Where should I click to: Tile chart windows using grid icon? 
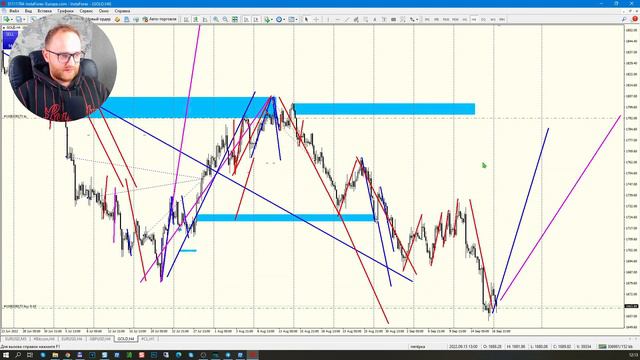point(235,19)
